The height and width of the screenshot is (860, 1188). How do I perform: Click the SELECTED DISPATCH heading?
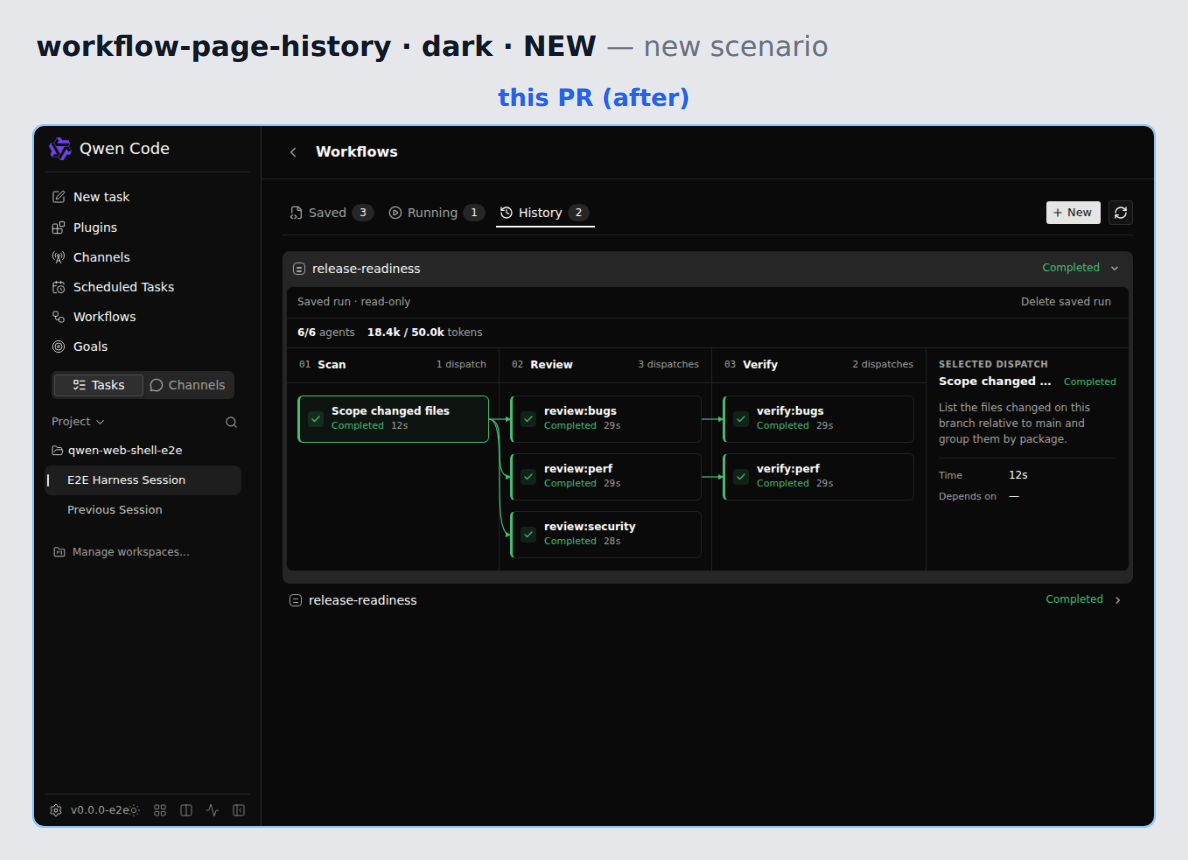point(993,364)
